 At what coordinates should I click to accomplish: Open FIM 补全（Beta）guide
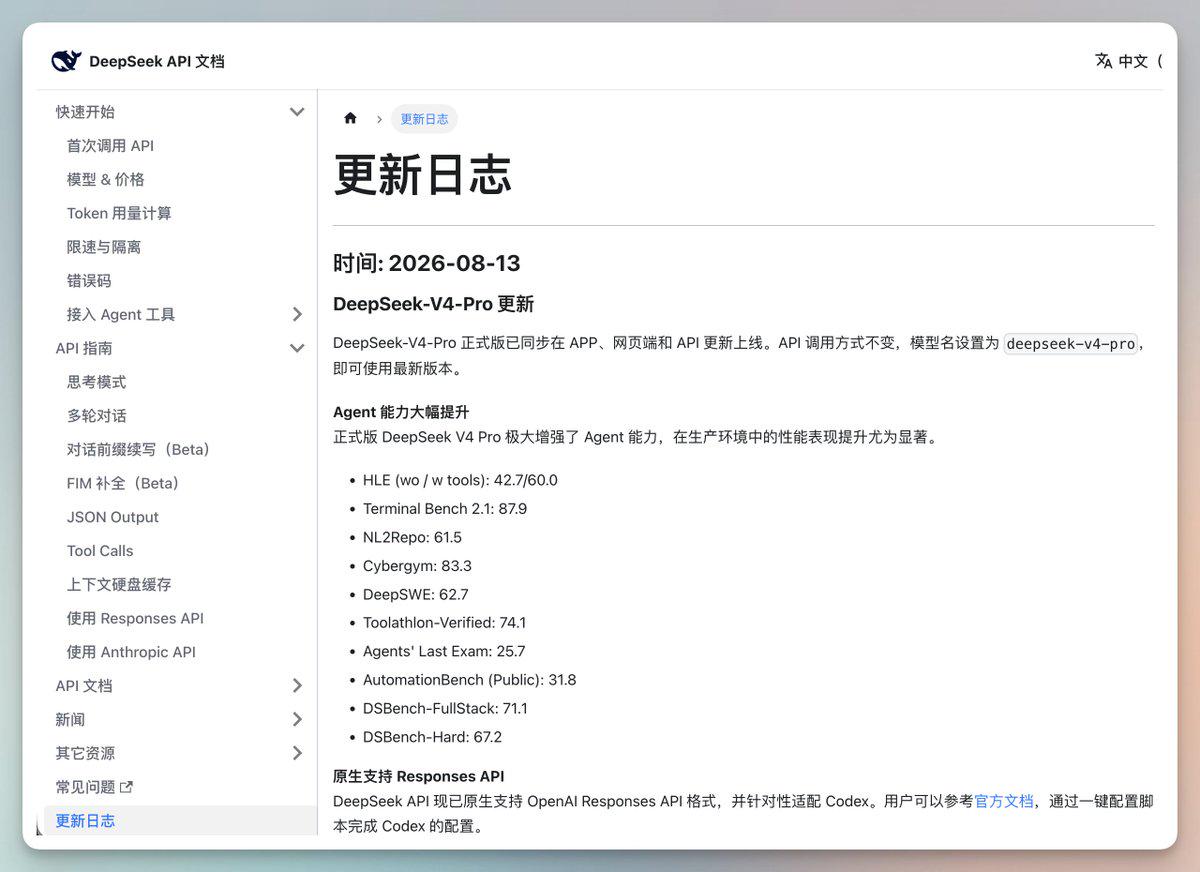[123, 483]
